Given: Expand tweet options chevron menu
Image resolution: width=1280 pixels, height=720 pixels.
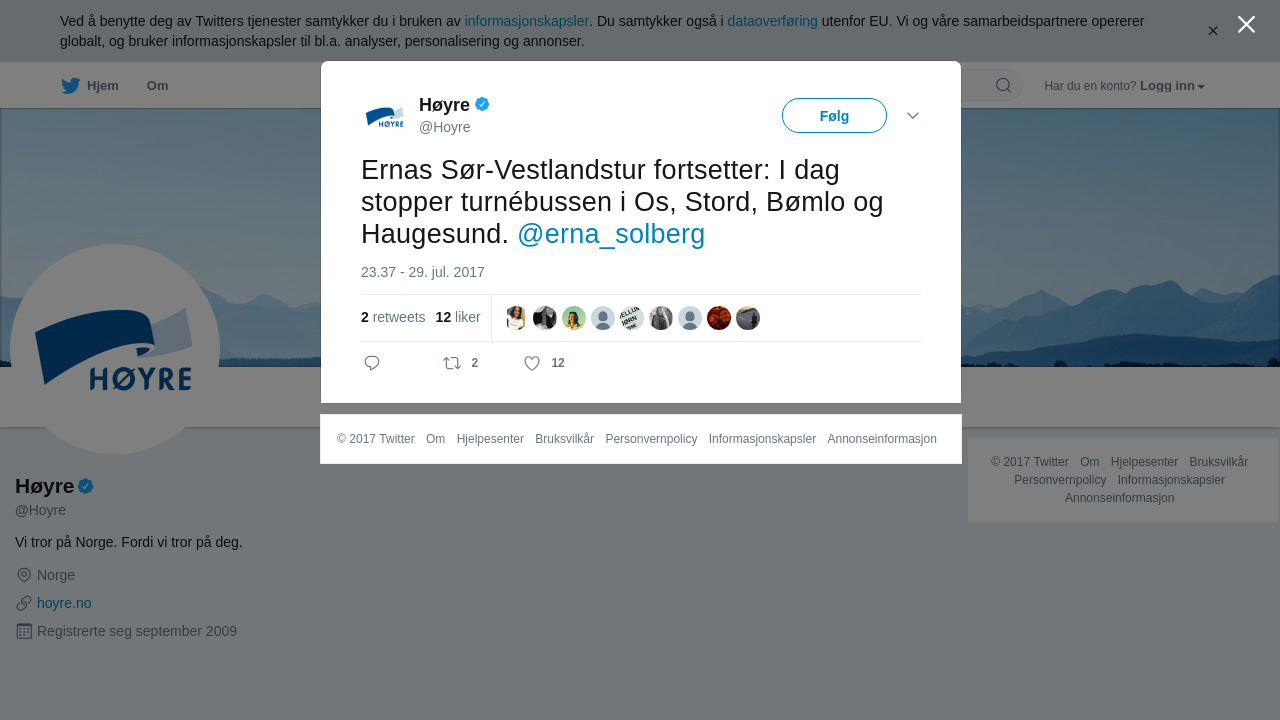Looking at the screenshot, I should [x=913, y=116].
